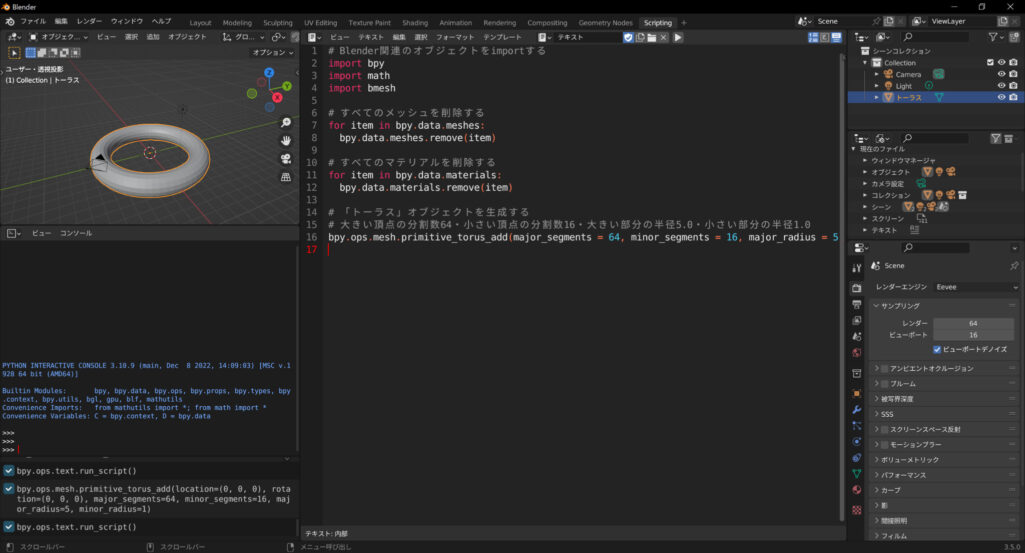Image resolution: width=1025 pixels, height=553 pixels.
Task: Switch to the Modeling workspace tab
Action: [x=237, y=23]
